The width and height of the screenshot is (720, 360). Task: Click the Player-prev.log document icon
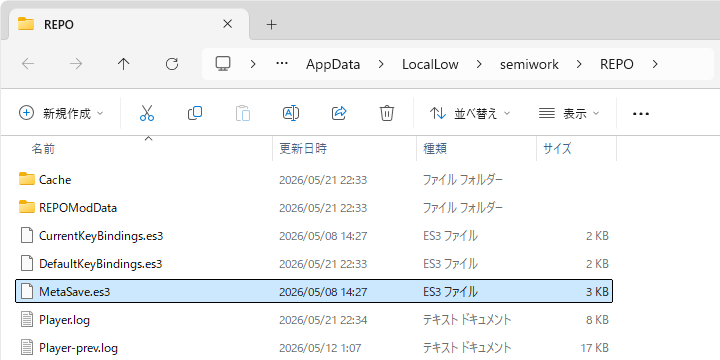(x=28, y=348)
